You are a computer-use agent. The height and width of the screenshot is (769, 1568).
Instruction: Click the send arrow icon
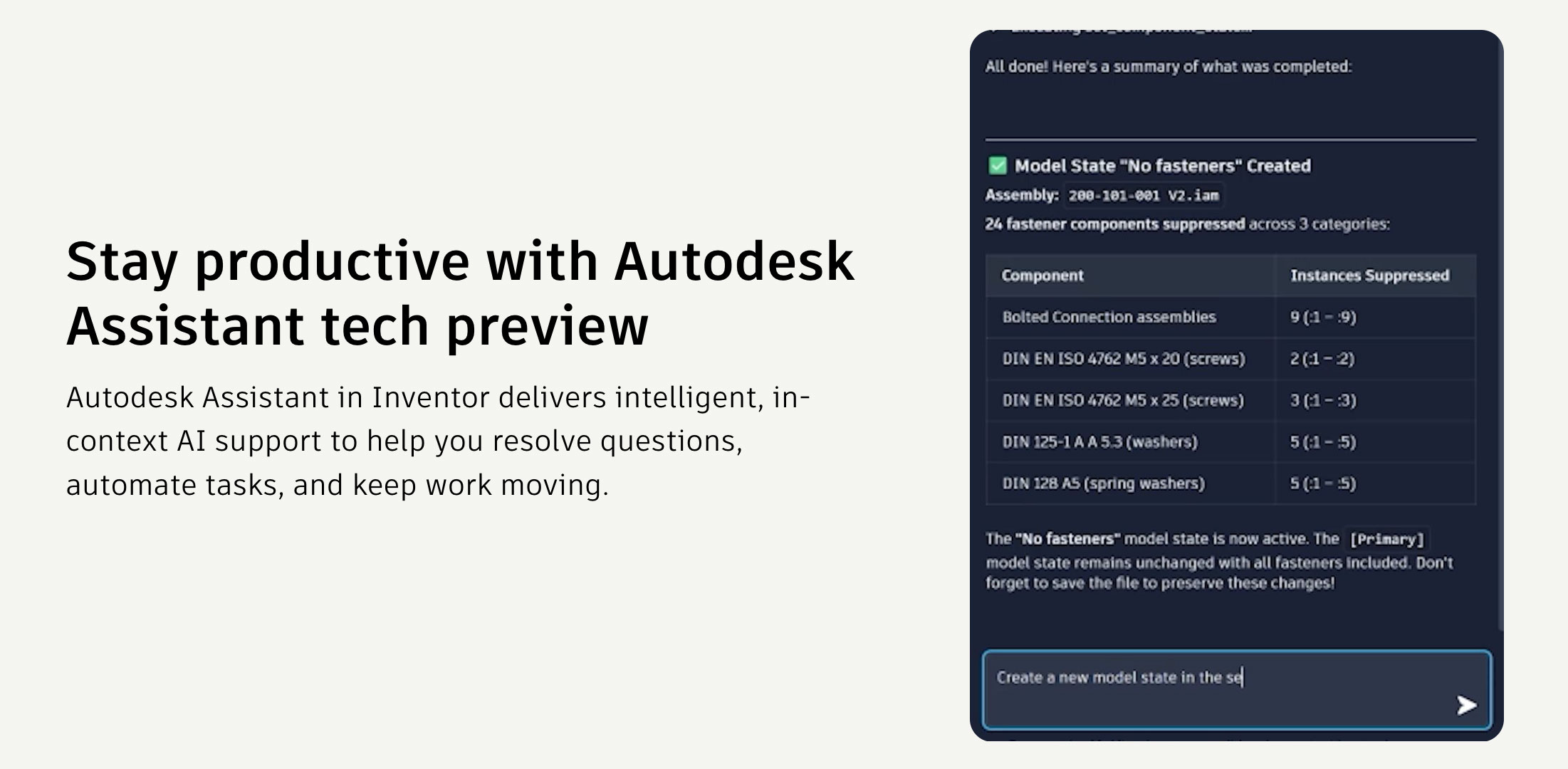(1466, 705)
